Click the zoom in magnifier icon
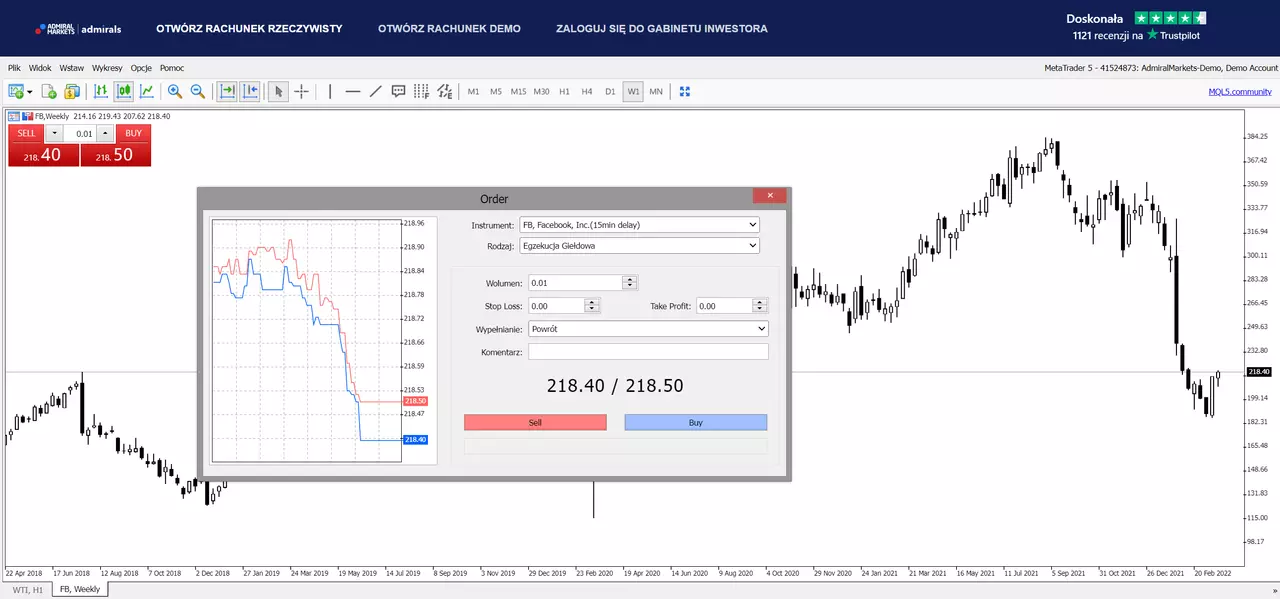The image size is (1280, 599). point(175,91)
